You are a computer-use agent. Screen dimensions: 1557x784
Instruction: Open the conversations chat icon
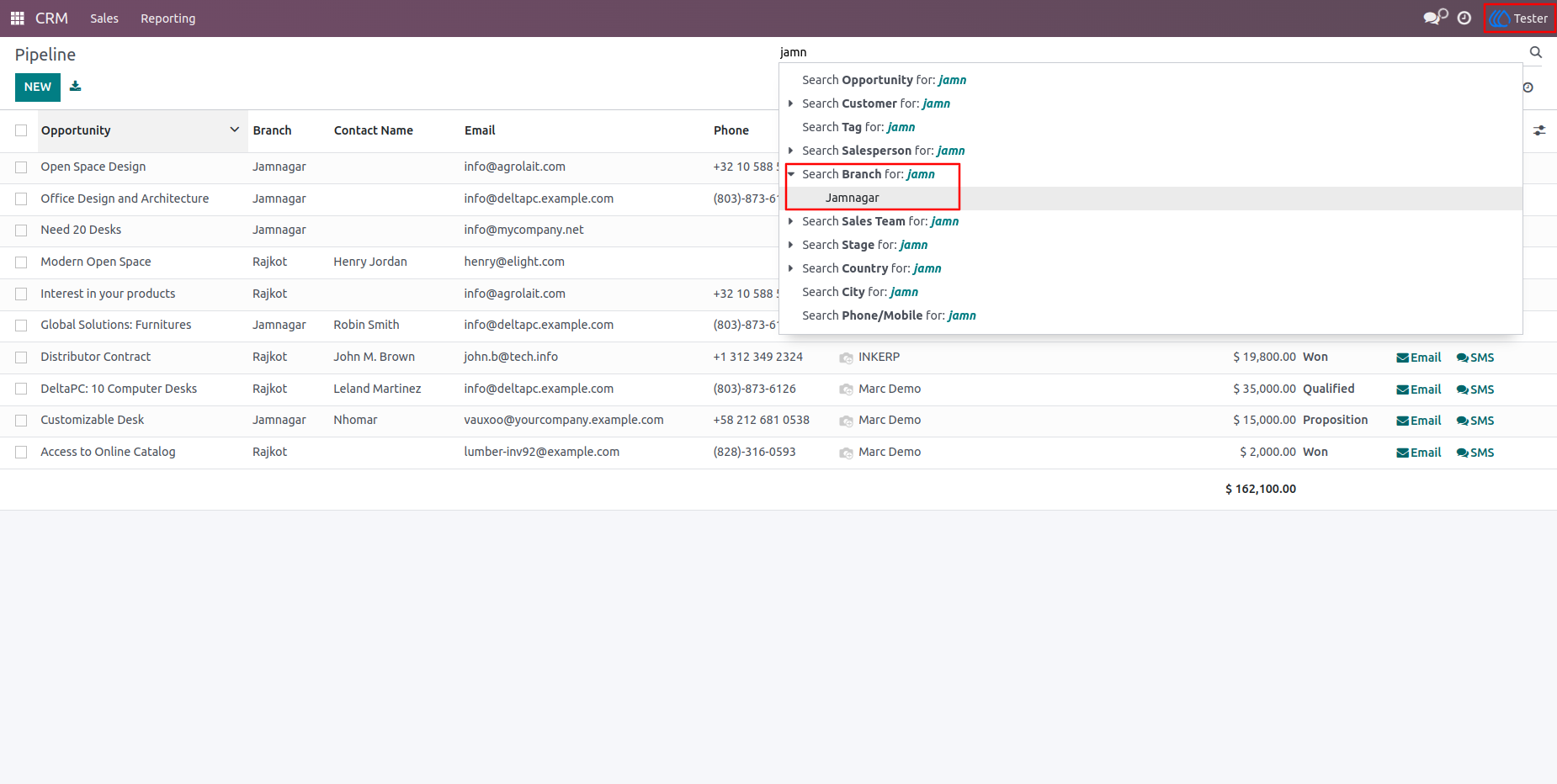[x=1435, y=18]
